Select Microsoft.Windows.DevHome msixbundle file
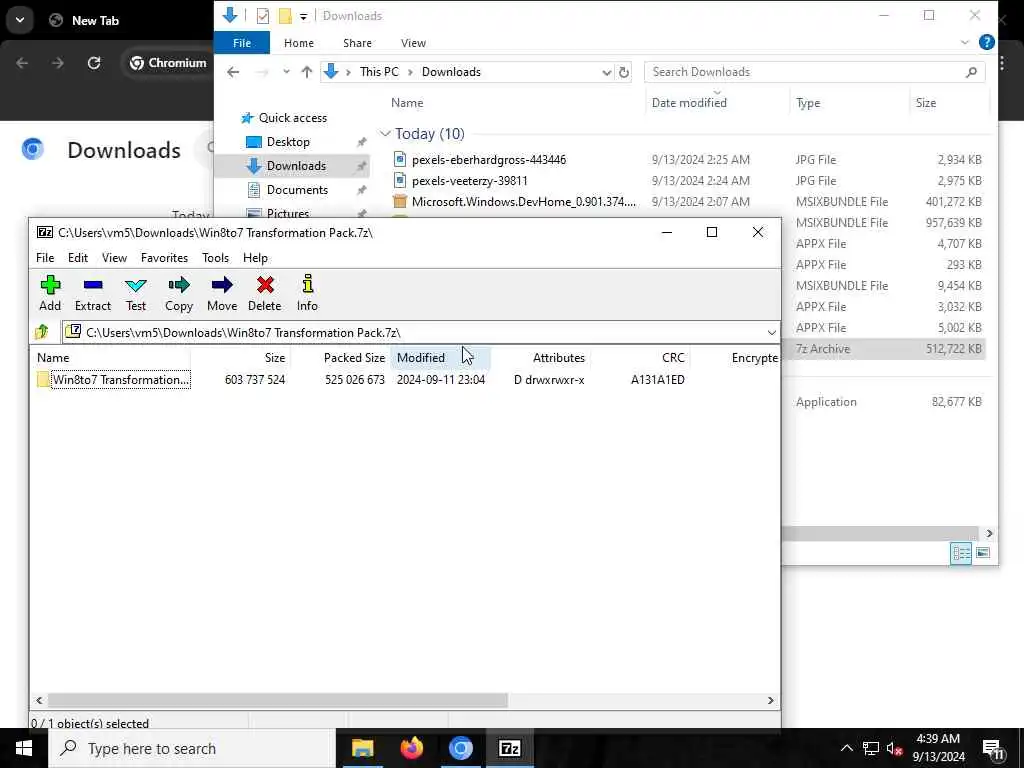Screen dimensions: 1024x768 [x=523, y=202]
